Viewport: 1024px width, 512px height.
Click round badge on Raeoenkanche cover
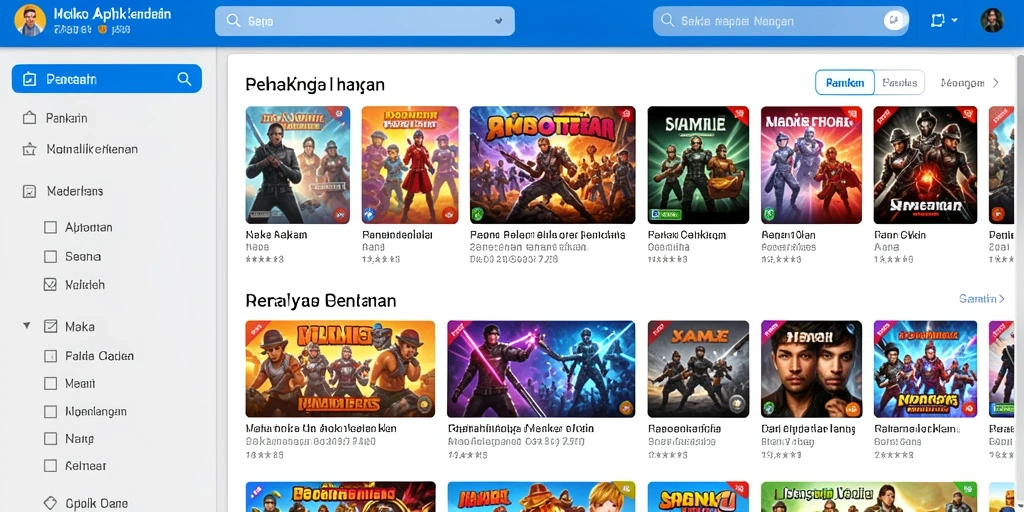(x=737, y=404)
